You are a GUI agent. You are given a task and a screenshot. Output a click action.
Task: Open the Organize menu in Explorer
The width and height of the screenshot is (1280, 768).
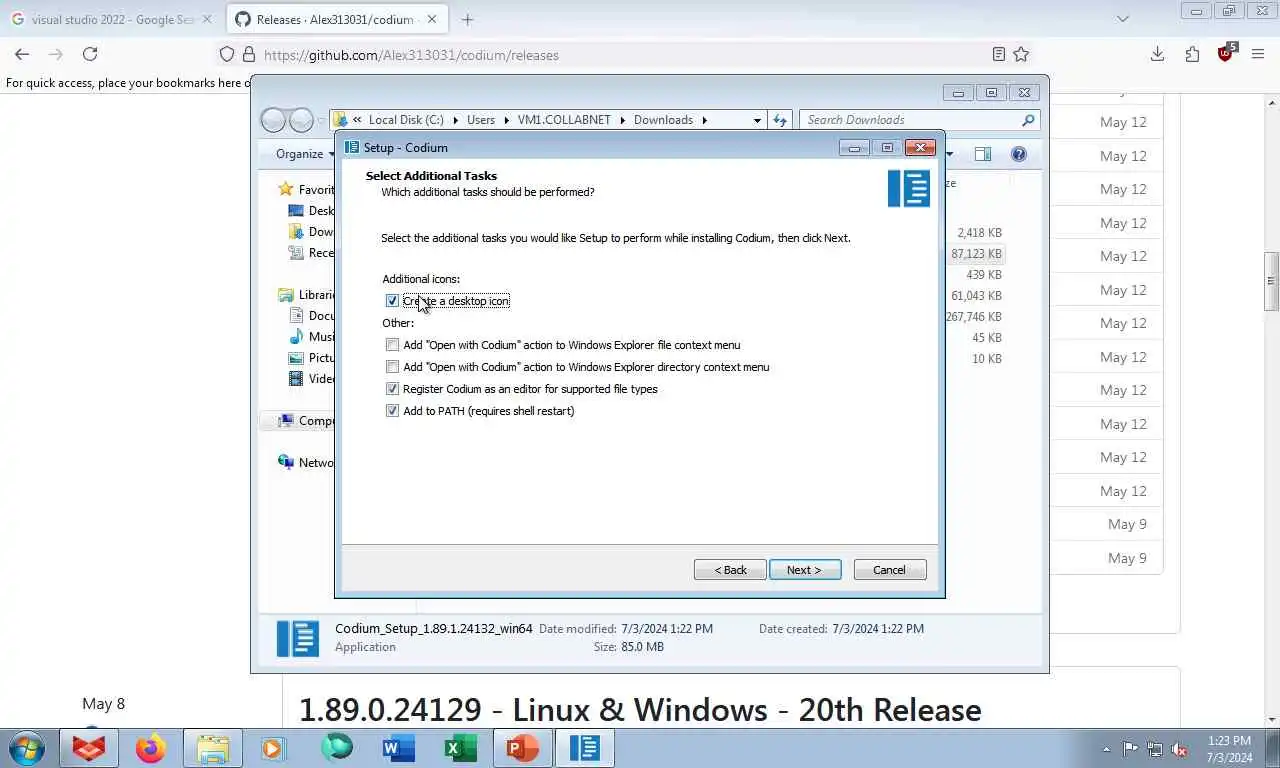pyautogui.click(x=305, y=154)
